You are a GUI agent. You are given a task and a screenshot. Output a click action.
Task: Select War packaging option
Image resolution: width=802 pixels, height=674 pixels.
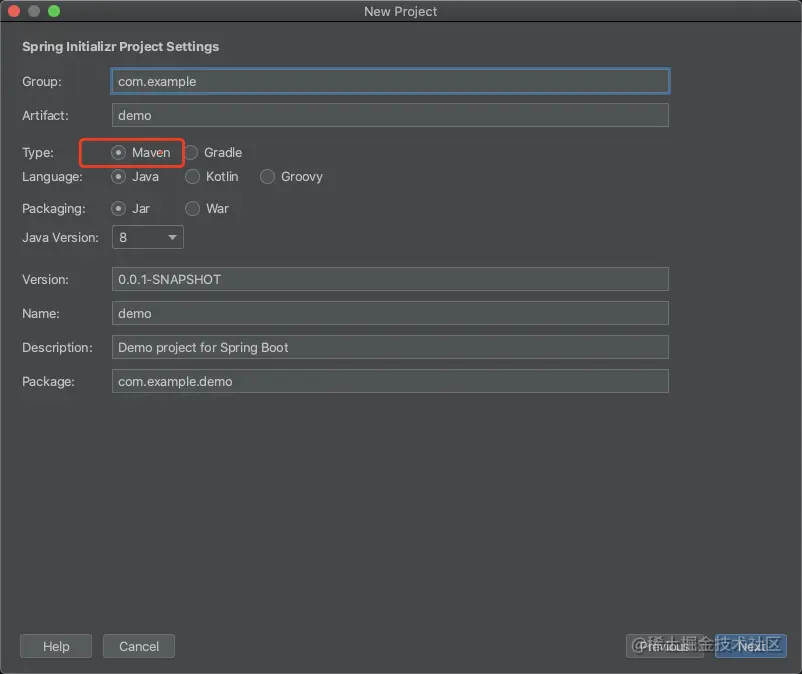coord(193,209)
